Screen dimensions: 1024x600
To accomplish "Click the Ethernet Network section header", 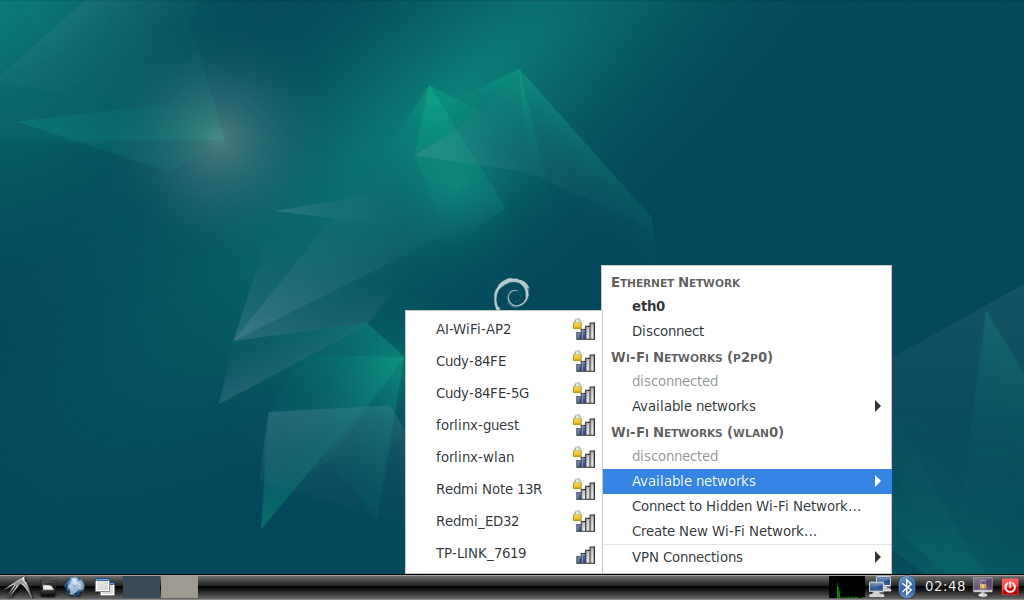I will pyautogui.click(x=676, y=282).
